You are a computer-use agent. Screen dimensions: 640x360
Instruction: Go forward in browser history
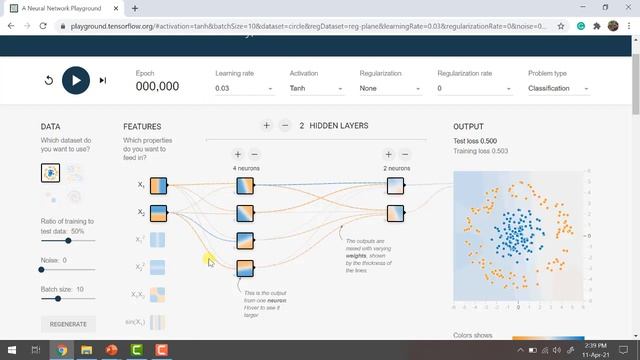pos(27,26)
